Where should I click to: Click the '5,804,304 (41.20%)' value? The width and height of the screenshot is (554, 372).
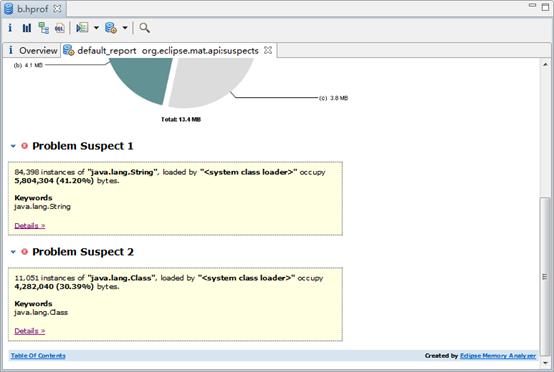coord(54,181)
